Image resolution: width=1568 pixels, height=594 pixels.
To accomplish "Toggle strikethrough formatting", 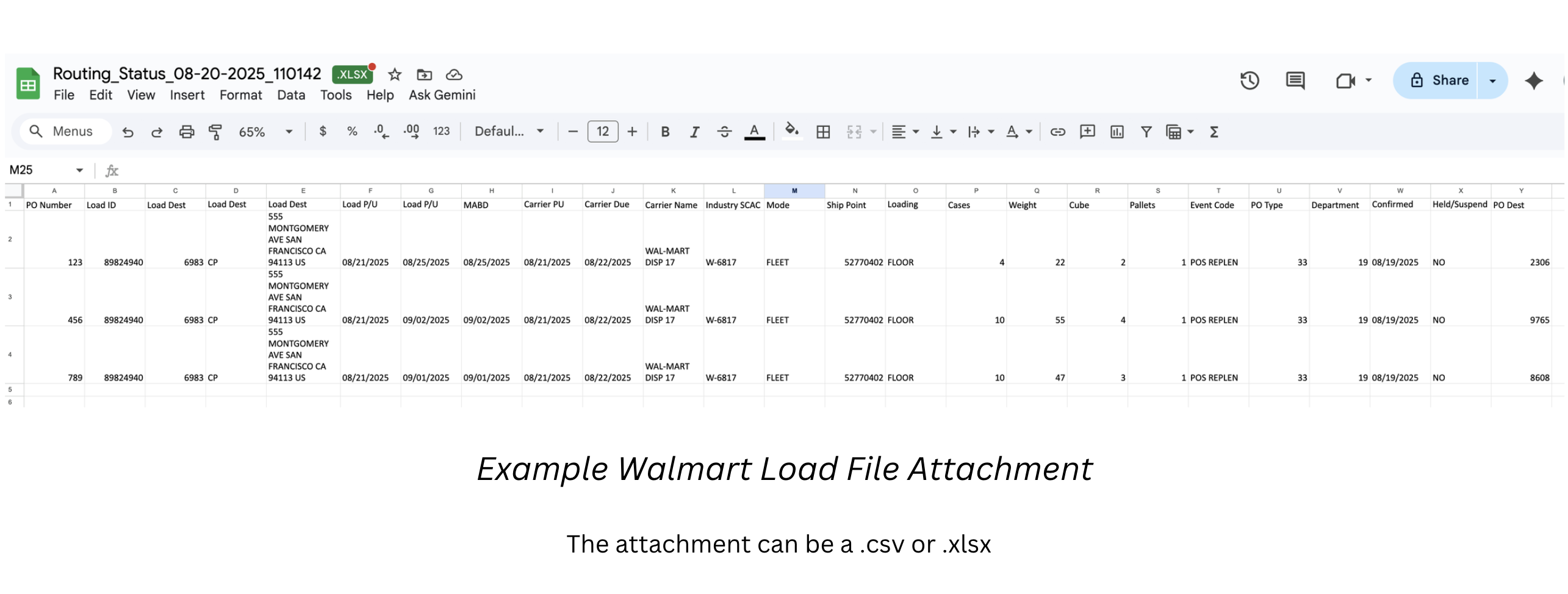I will click(724, 132).
